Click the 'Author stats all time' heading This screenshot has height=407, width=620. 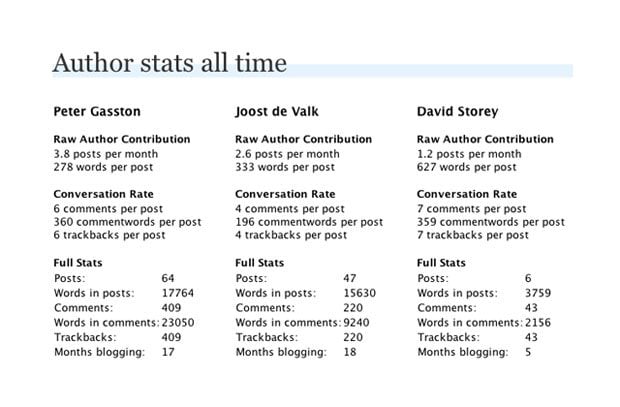169,64
